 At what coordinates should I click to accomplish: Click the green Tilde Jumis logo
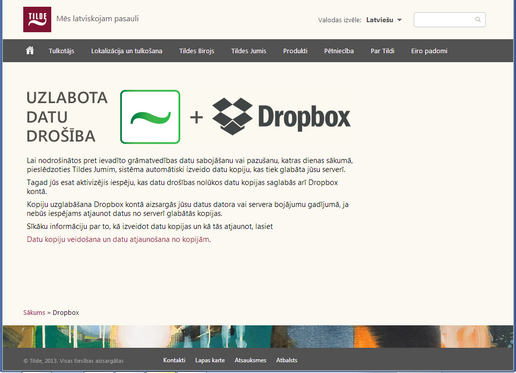point(150,117)
